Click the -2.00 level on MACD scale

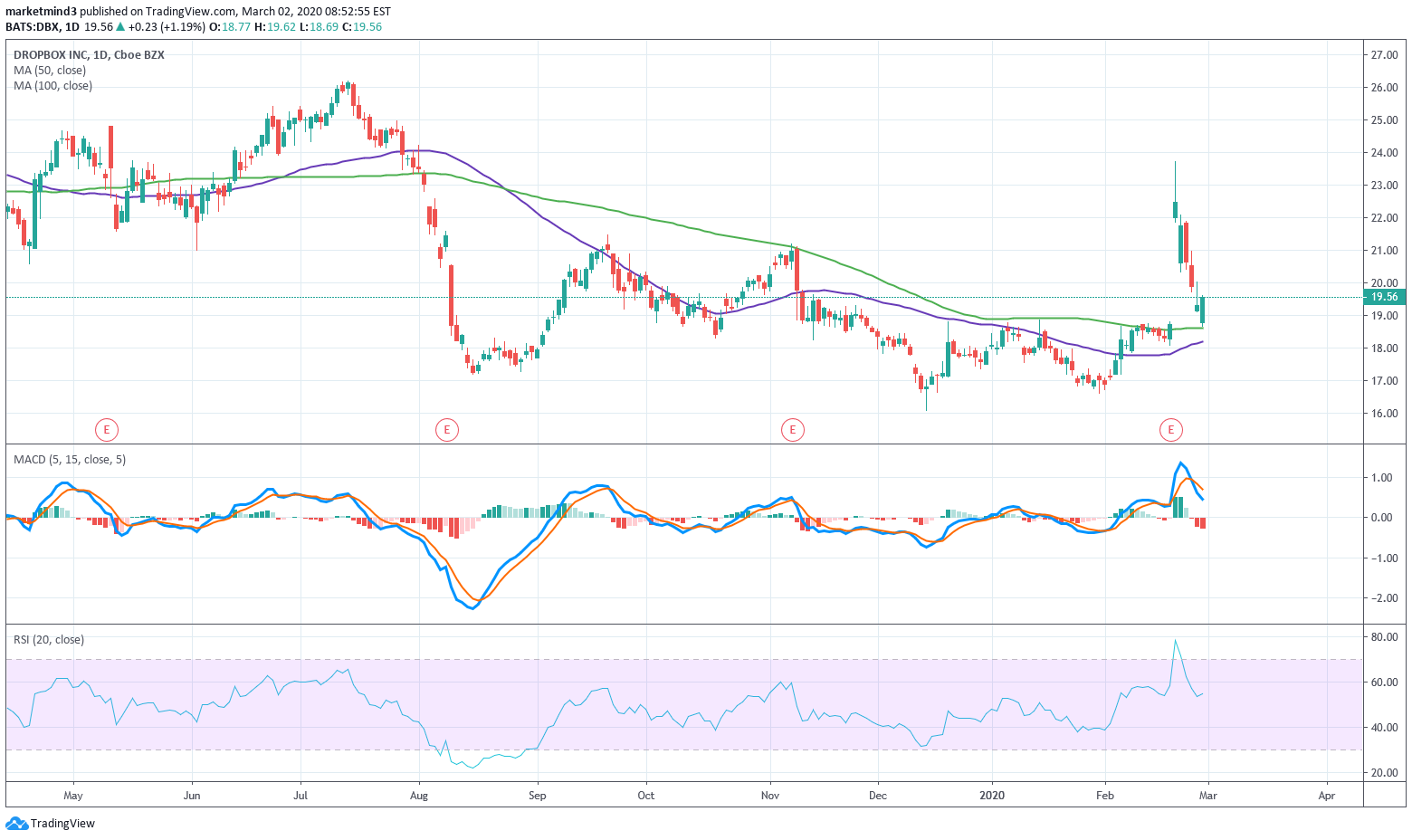coord(1382,598)
